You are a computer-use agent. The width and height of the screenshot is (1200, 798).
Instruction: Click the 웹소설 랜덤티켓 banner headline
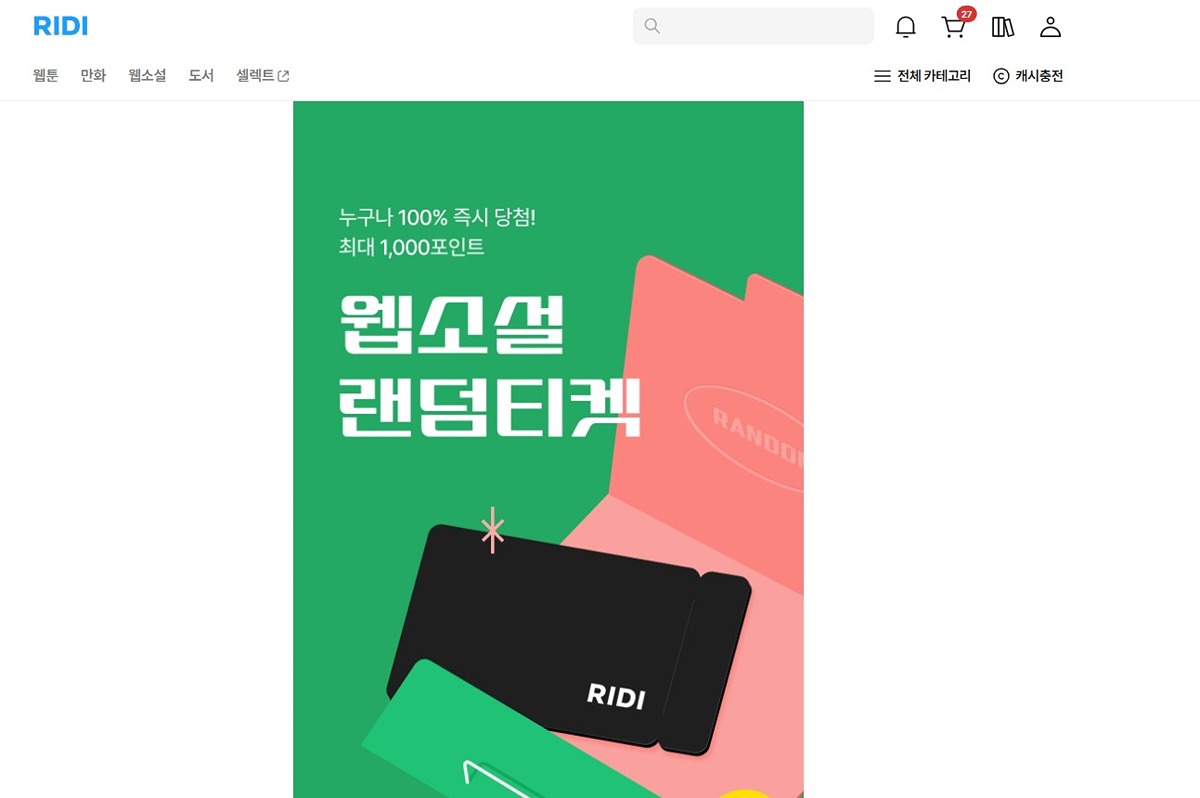click(489, 367)
